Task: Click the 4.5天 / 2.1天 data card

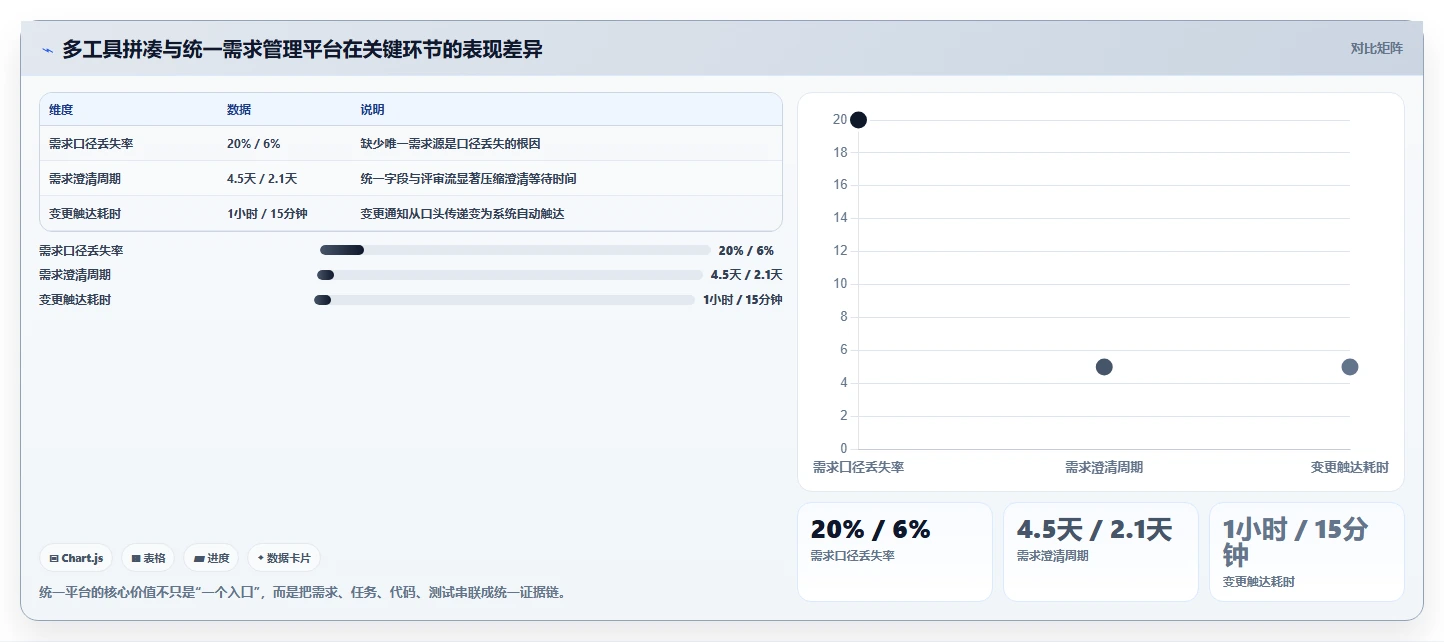Action: (1101, 552)
